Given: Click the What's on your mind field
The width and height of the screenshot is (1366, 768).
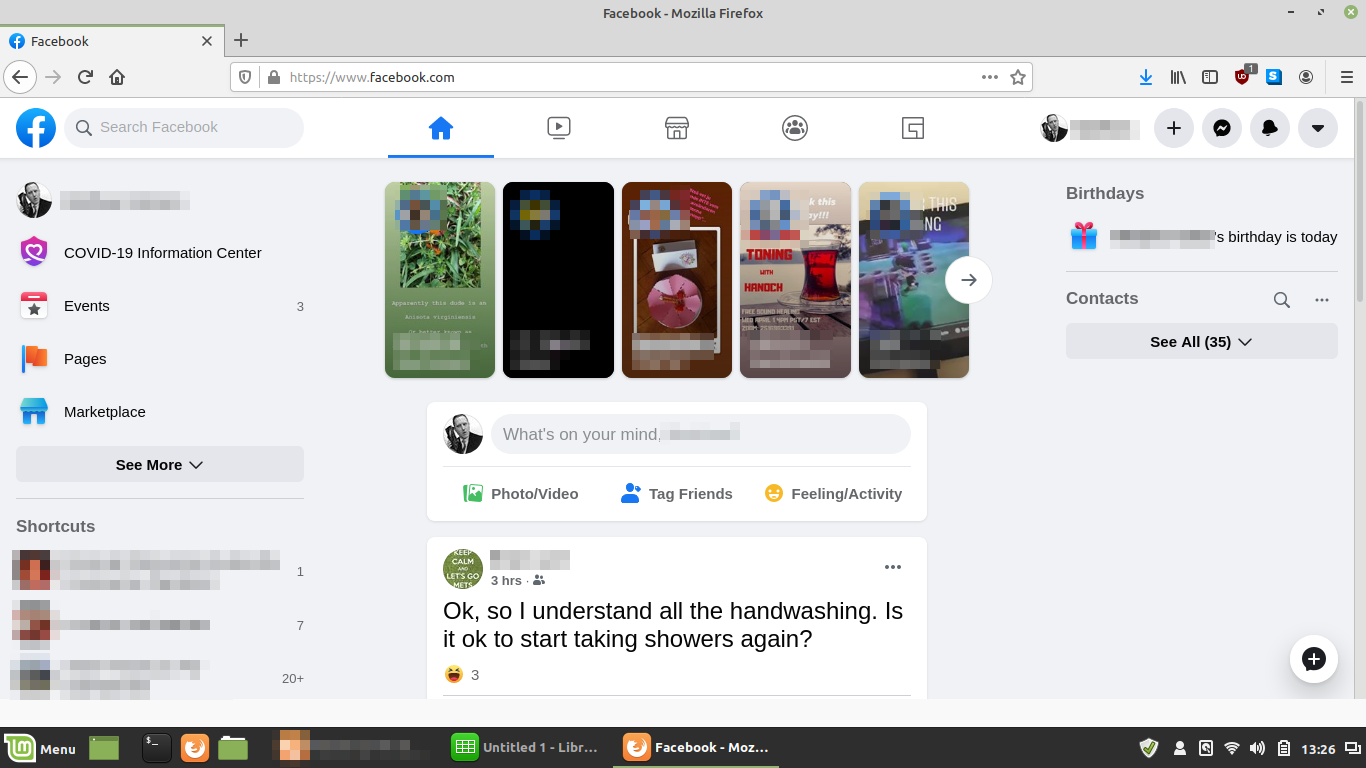Looking at the screenshot, I should [700, 435].
